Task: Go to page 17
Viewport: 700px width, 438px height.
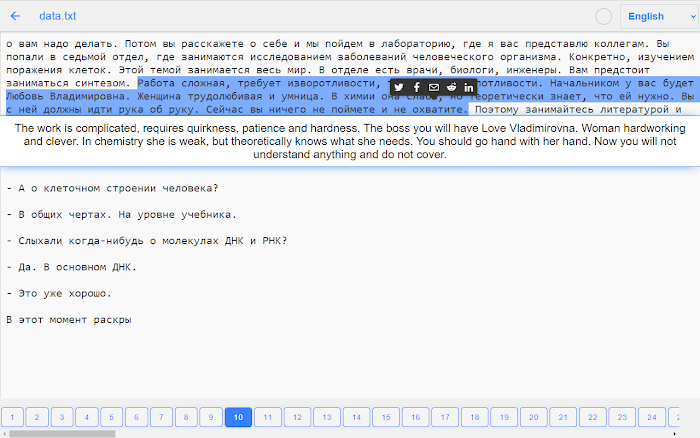Action: (x=445, y=417)
